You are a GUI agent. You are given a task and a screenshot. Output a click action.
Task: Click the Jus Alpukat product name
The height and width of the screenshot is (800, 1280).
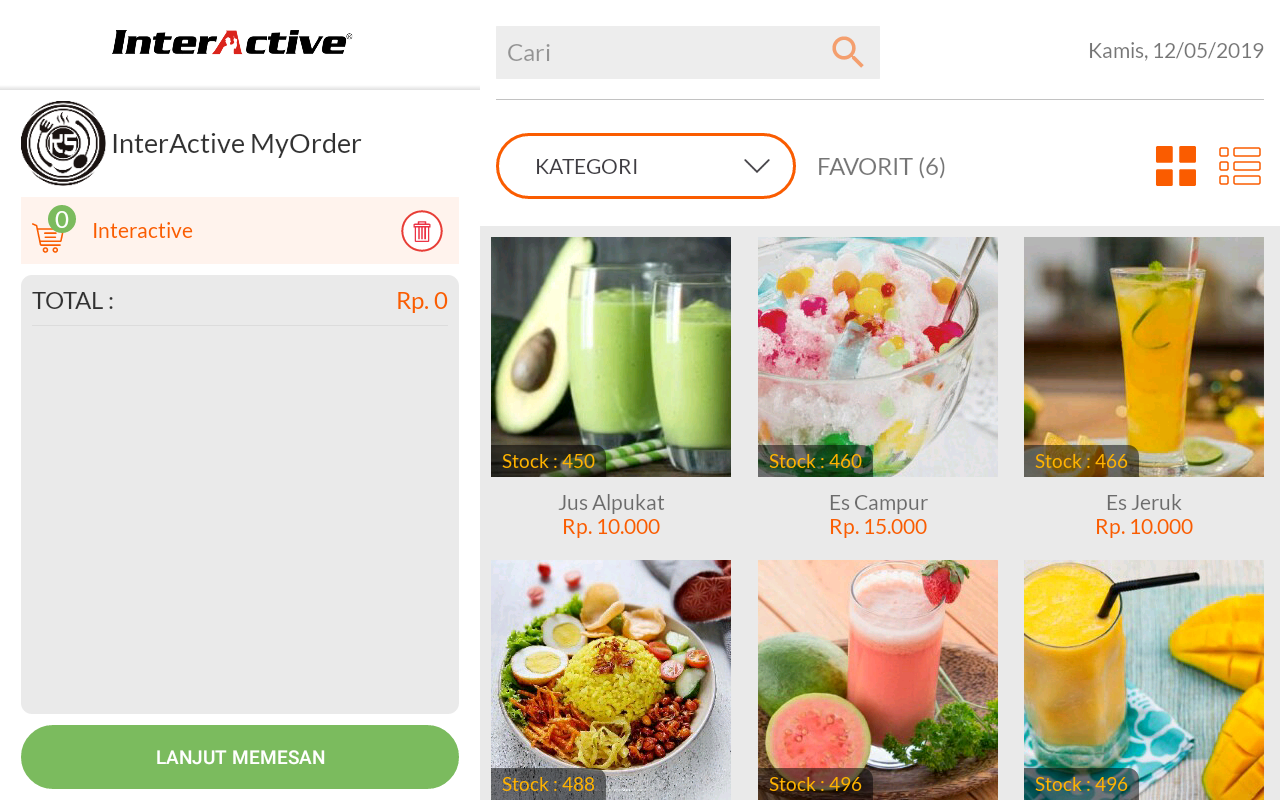click(611, 502)
